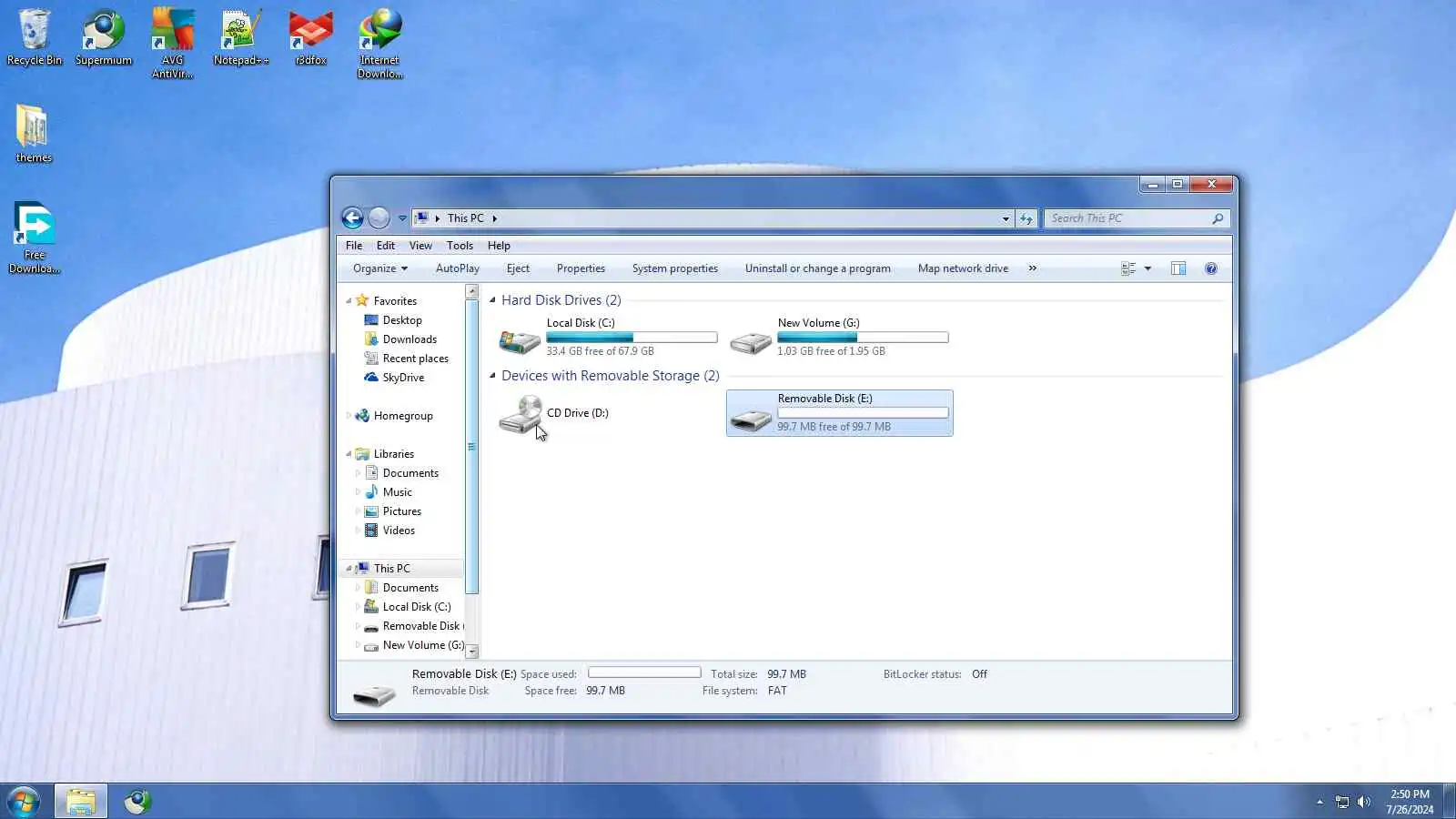Open the view options dropdown arrow
Image resolution: width=1456 pixels, height=819 pixels.
pos(1148,268)
